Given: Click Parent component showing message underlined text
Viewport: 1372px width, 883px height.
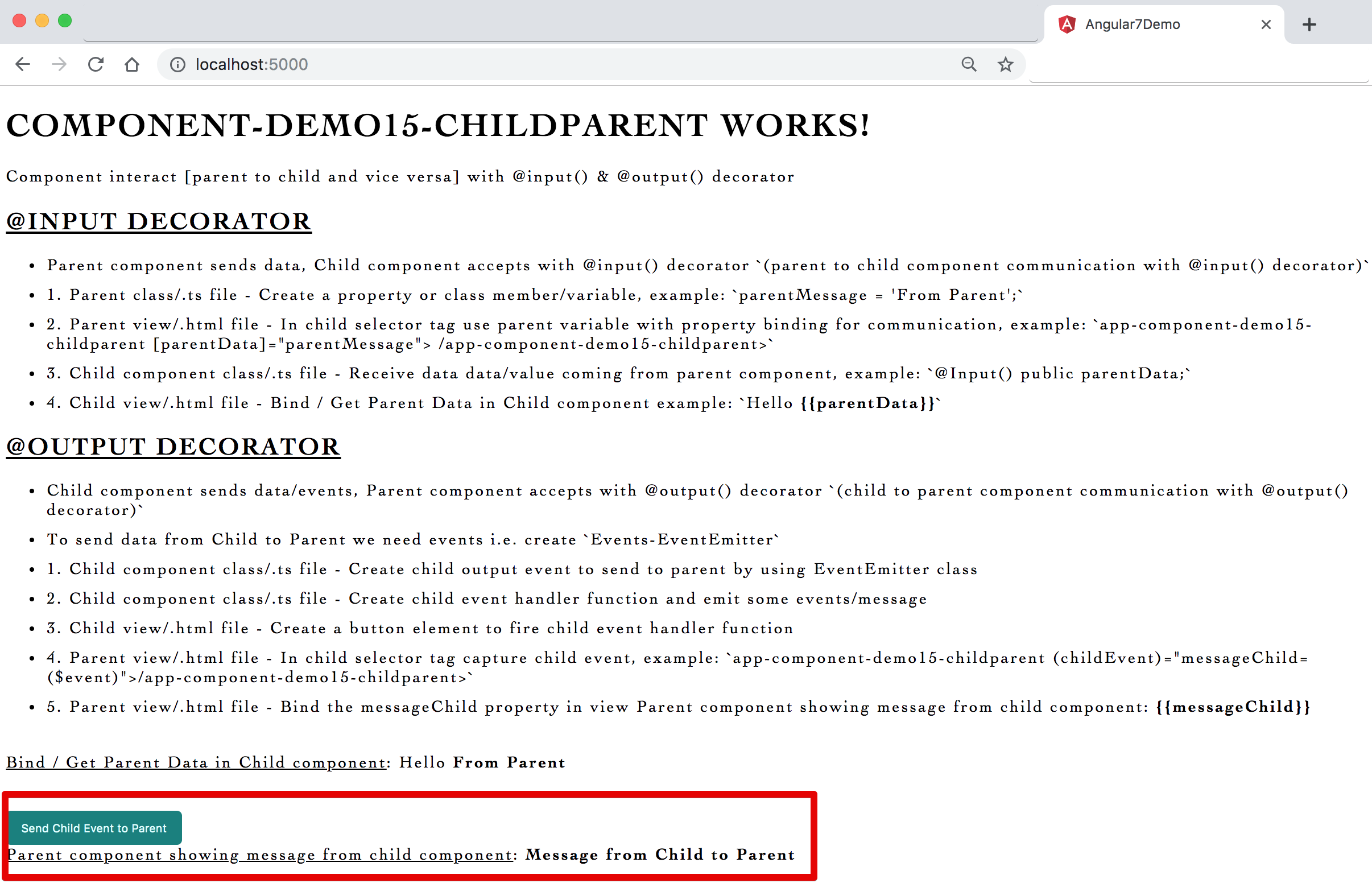Looking at the screenshot, I should click(259, 855).
